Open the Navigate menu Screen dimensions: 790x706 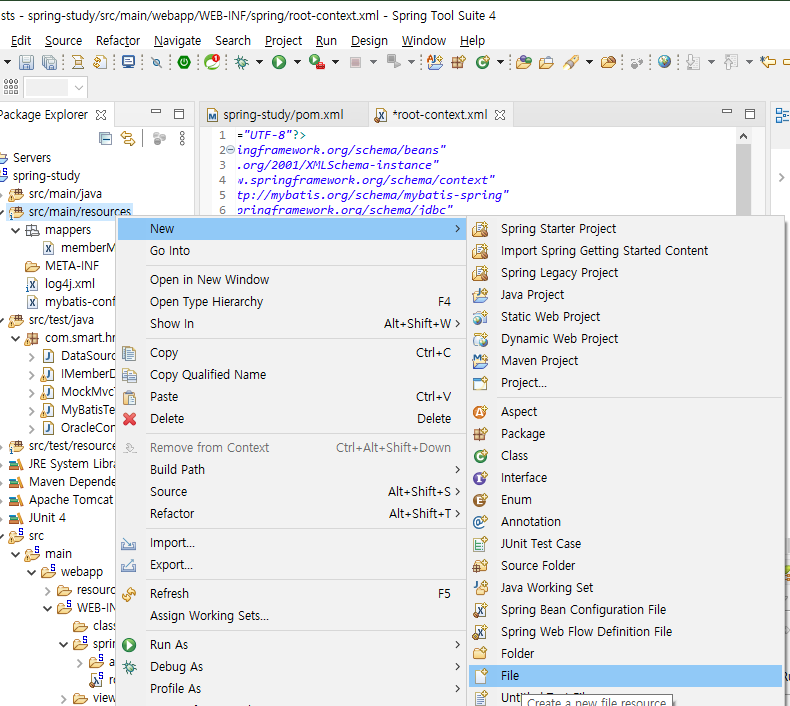tap(177, 41)
